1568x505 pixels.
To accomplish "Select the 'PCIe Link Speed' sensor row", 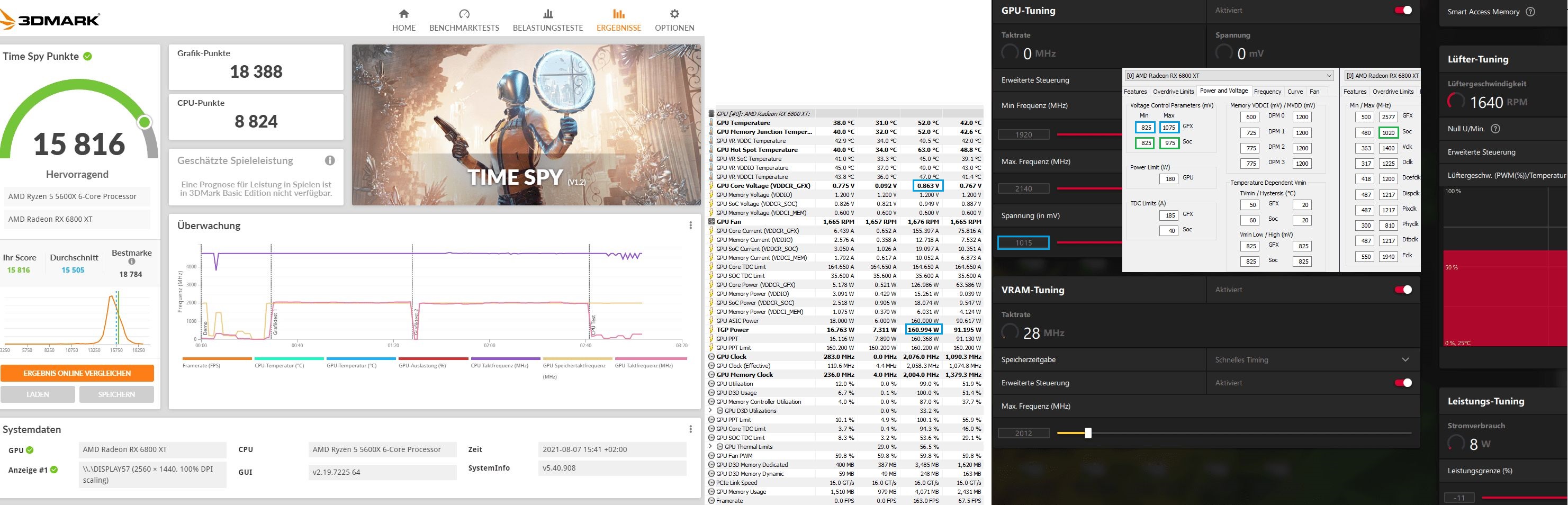I will point(846,483).
